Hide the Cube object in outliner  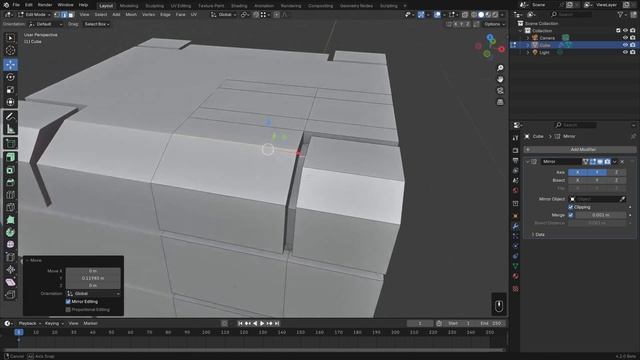[x=625, y=45]
